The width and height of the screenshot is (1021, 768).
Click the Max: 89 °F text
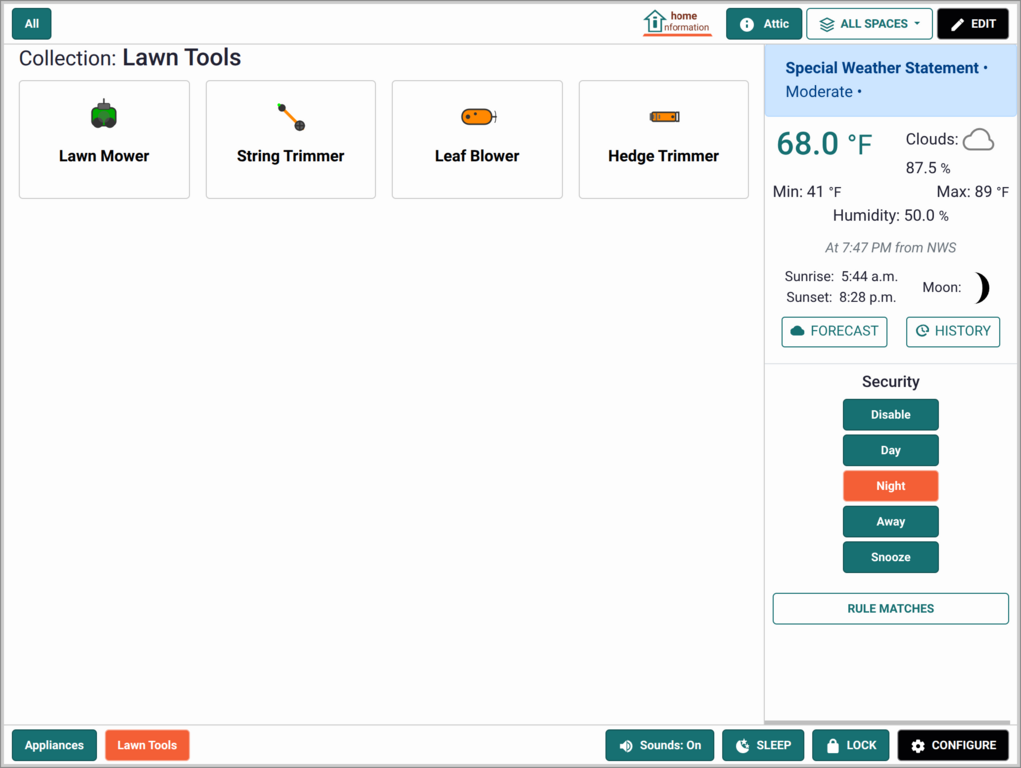click(972, 192)
